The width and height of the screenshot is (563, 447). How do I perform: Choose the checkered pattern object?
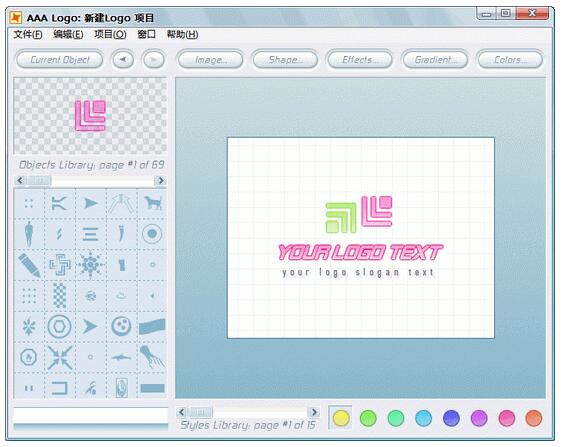pos(60,295)
